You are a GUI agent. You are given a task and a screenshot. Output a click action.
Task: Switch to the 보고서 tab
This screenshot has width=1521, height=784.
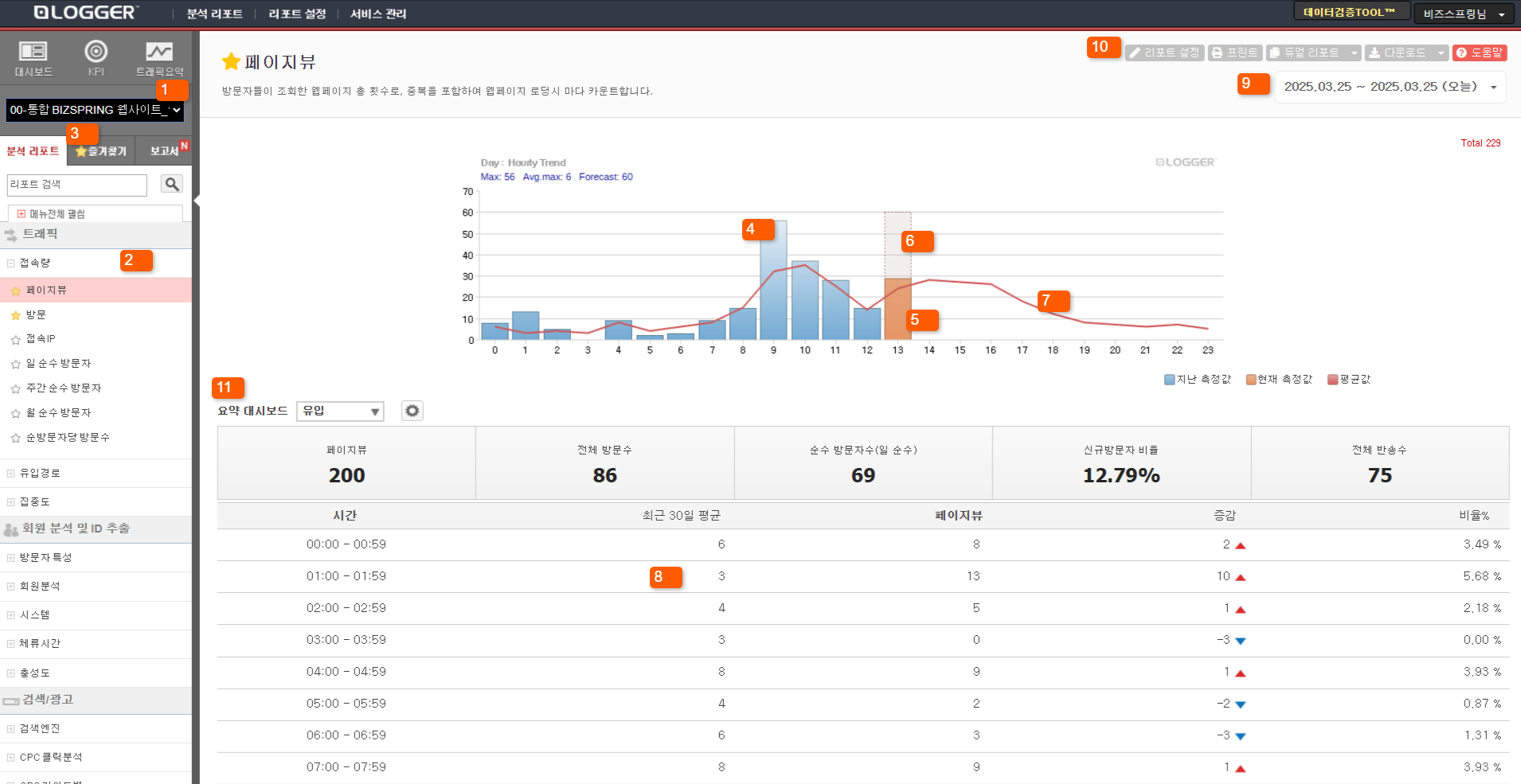pyautogui.click(x=164, y=151)
